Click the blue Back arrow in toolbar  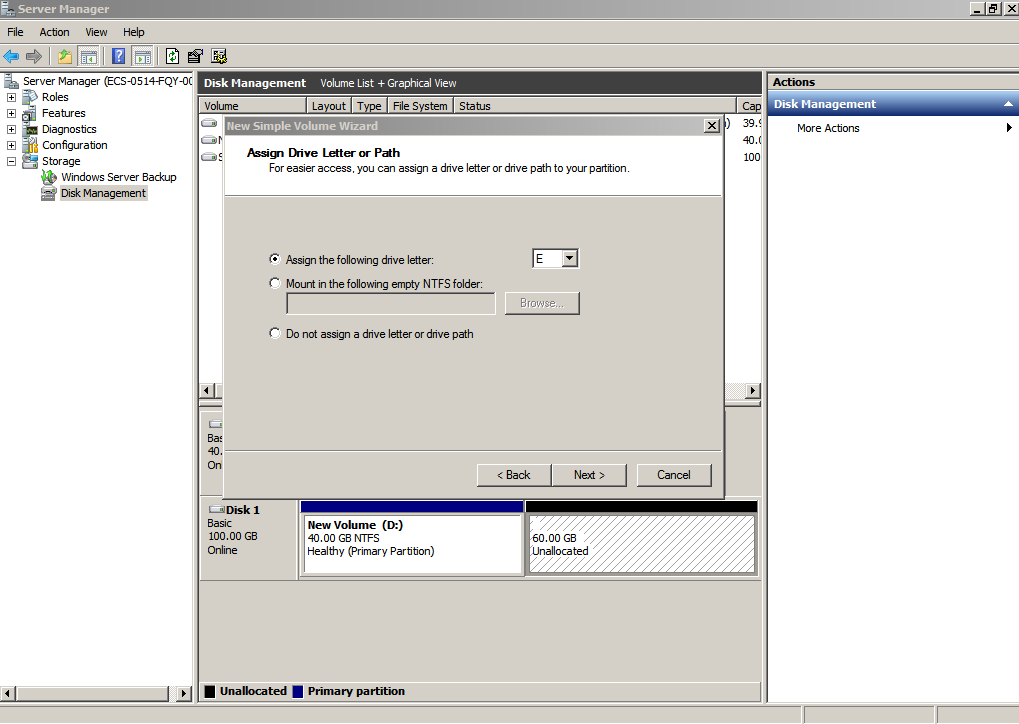coord(11,57)
